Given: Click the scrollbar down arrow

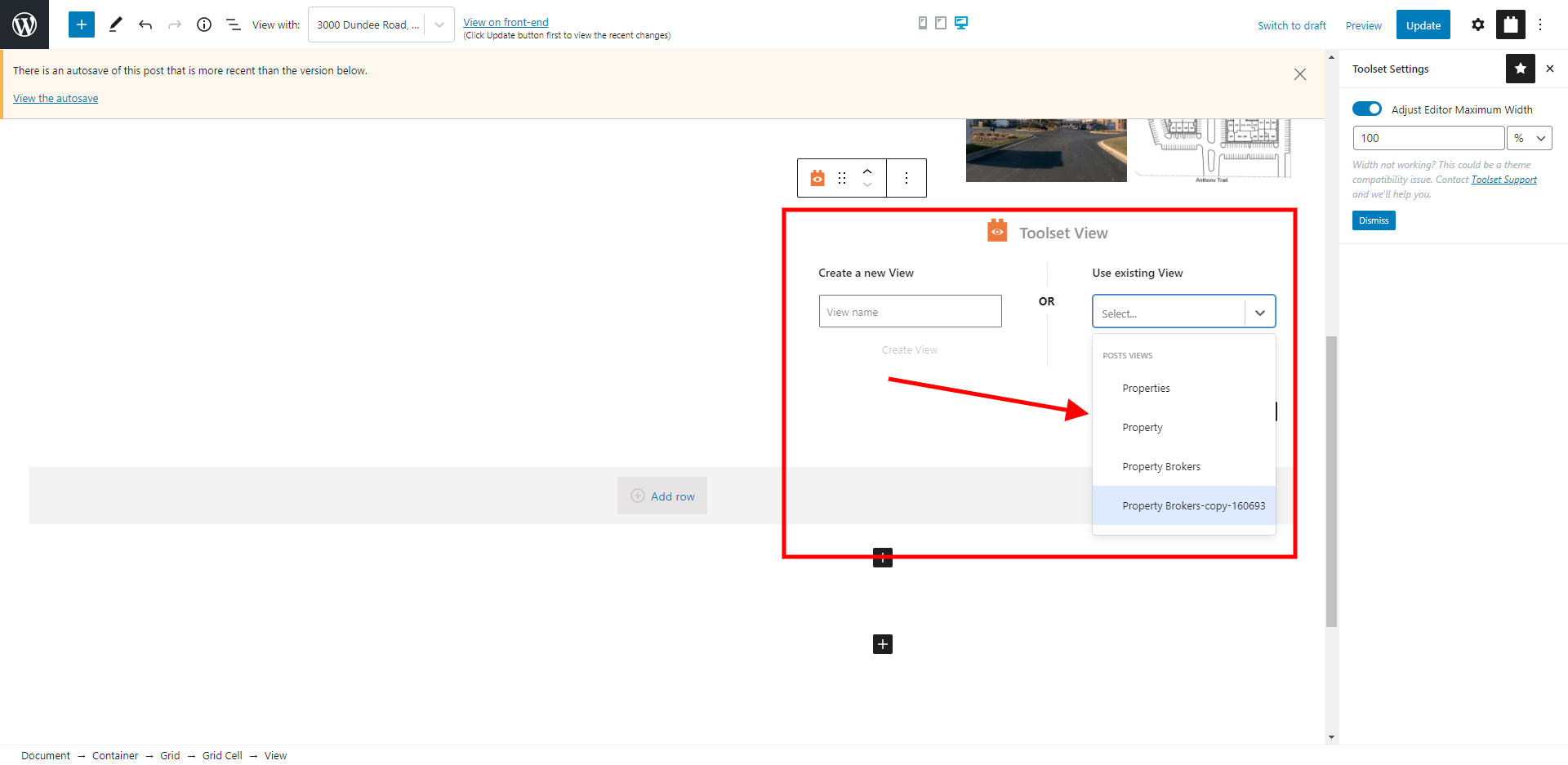Looking at the screenshot, I should (x=1331, y=737).
